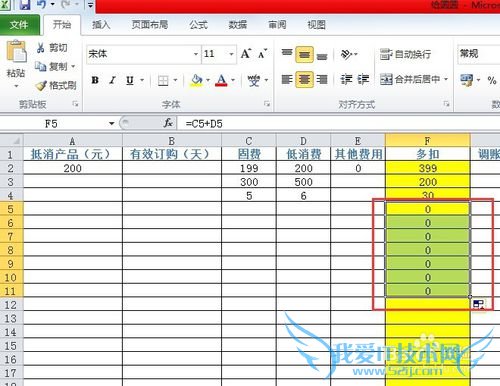Click the Copy button
The width and height of the screenshot is (500, 386).
coord(52,66)
